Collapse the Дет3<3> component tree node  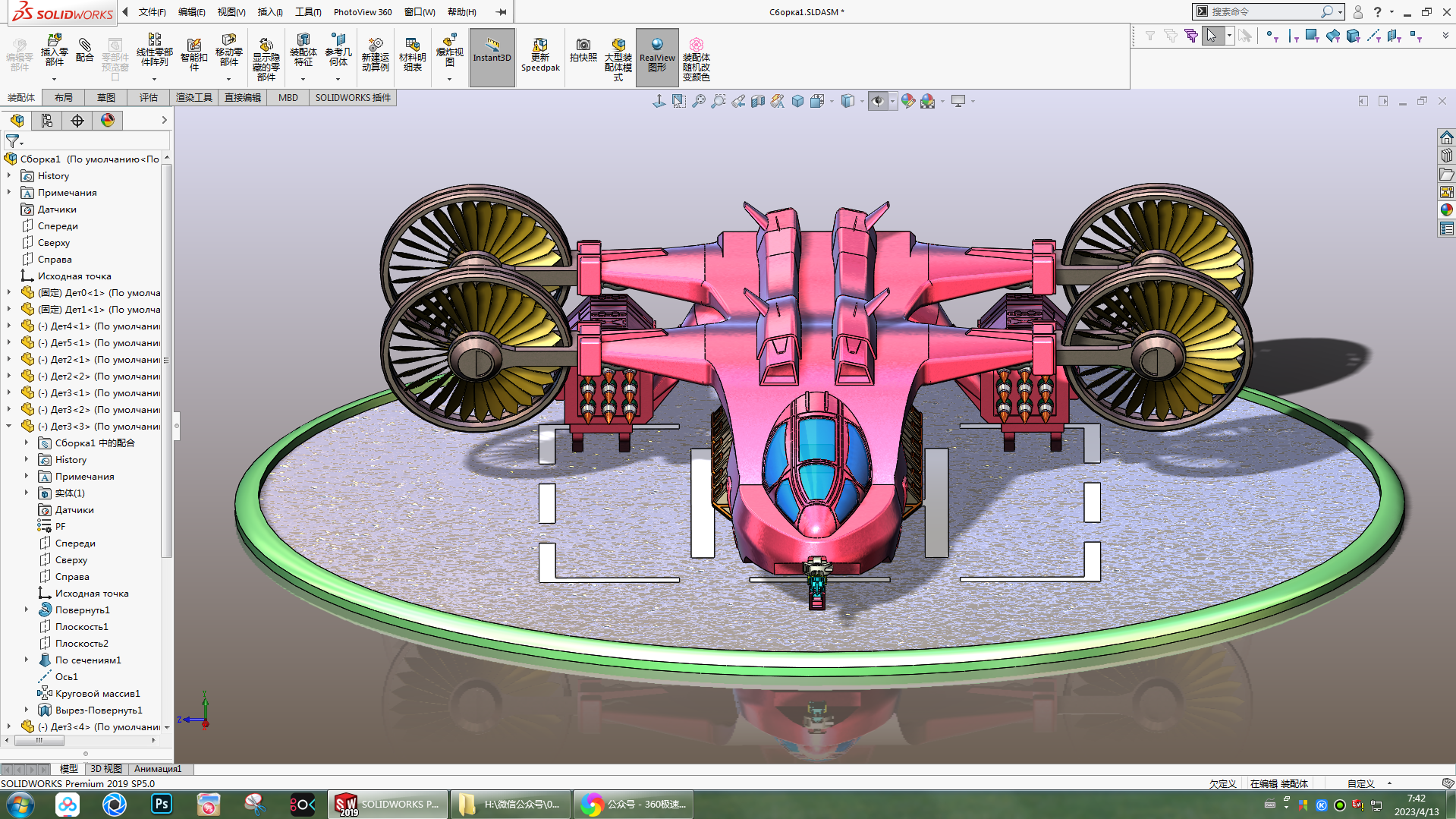point(9,427)
